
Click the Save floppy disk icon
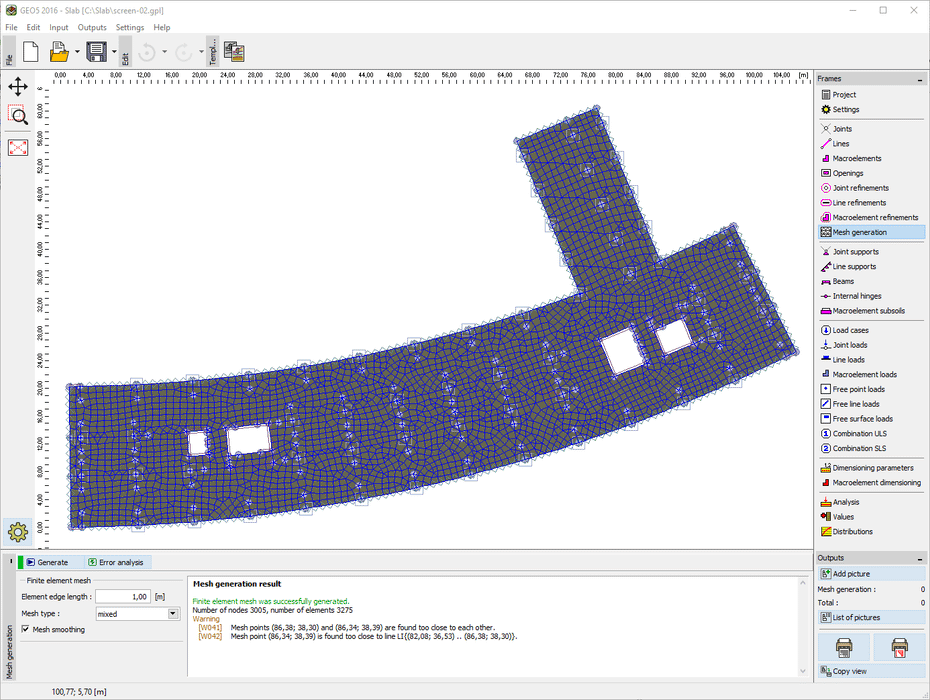coord(96,51)
